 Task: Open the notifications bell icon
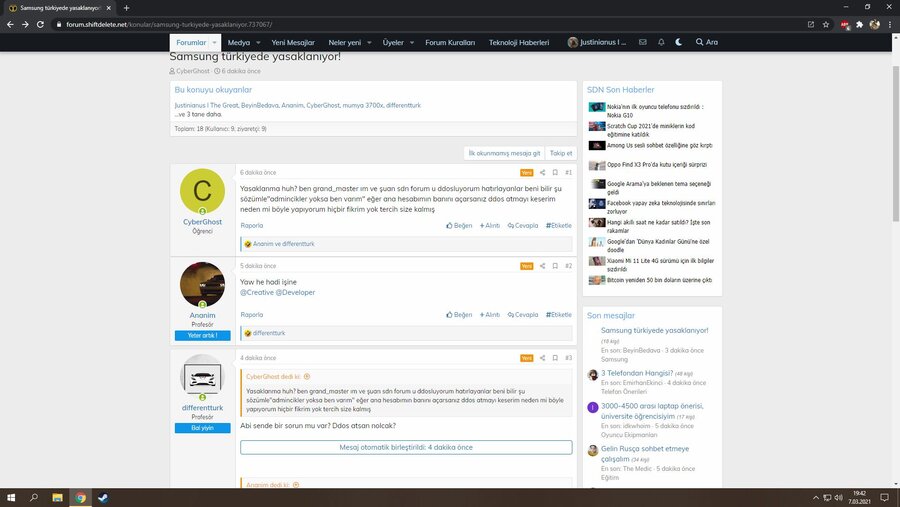click(661, 42)
